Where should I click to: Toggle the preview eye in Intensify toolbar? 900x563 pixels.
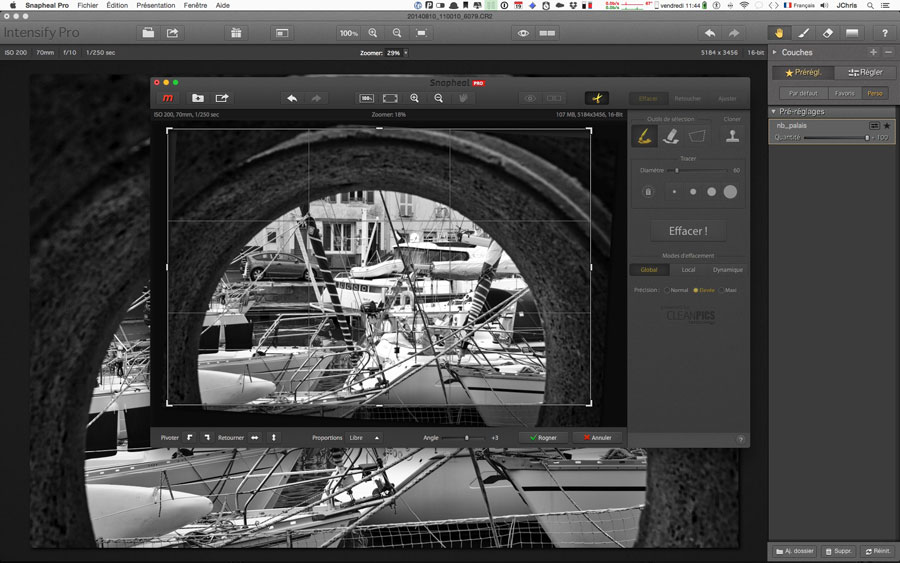pyautogui.click(x=523, y=33)
